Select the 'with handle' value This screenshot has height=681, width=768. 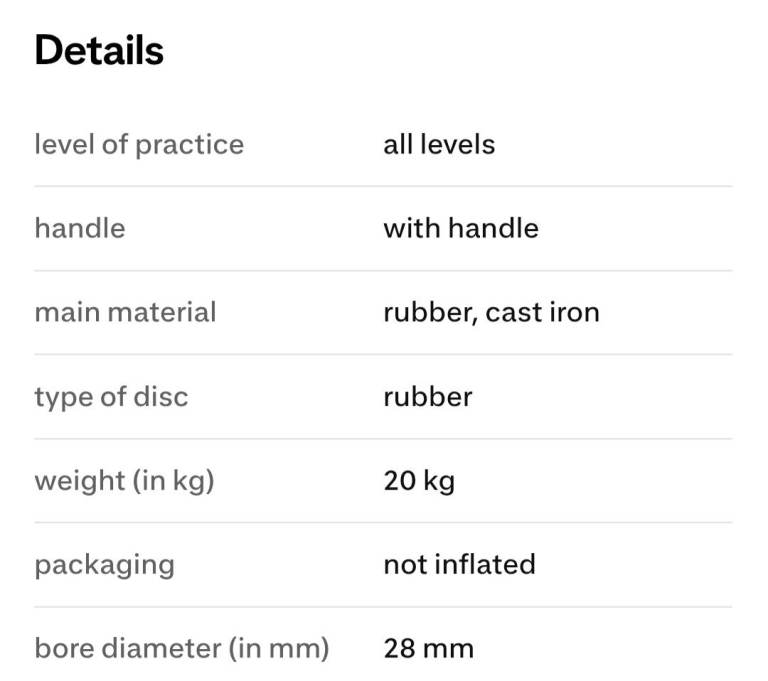coord(461,228)
